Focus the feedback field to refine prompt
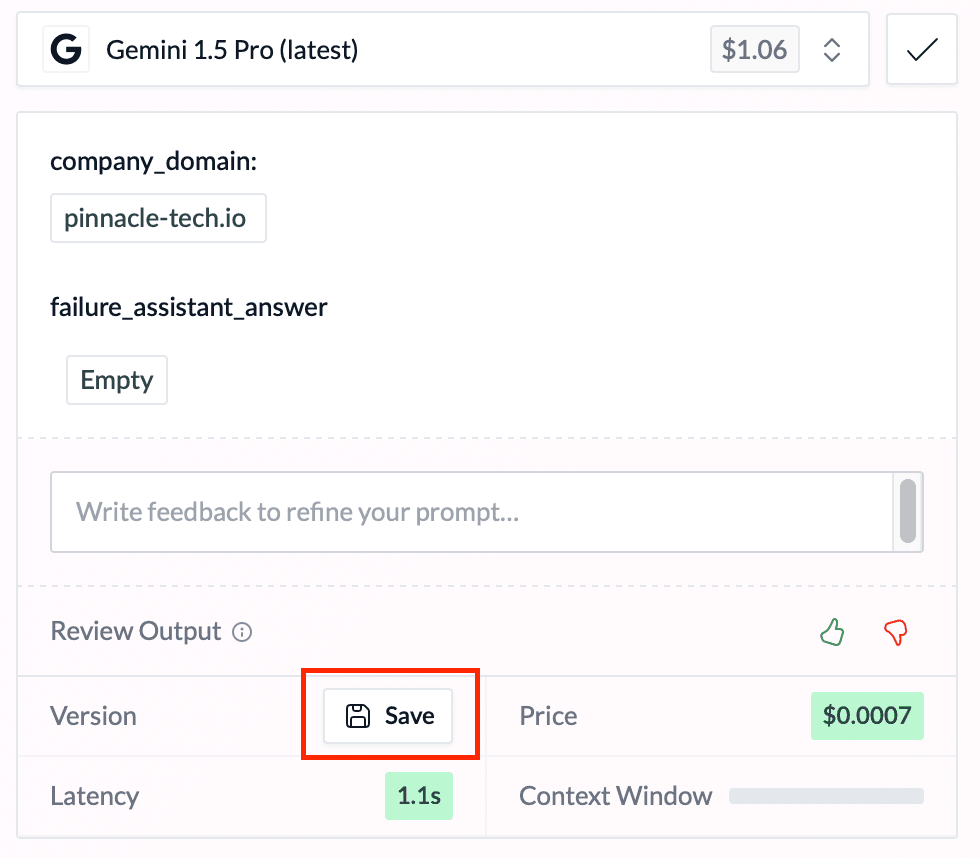This screenshot has width=980, height=858. point(470,513)
